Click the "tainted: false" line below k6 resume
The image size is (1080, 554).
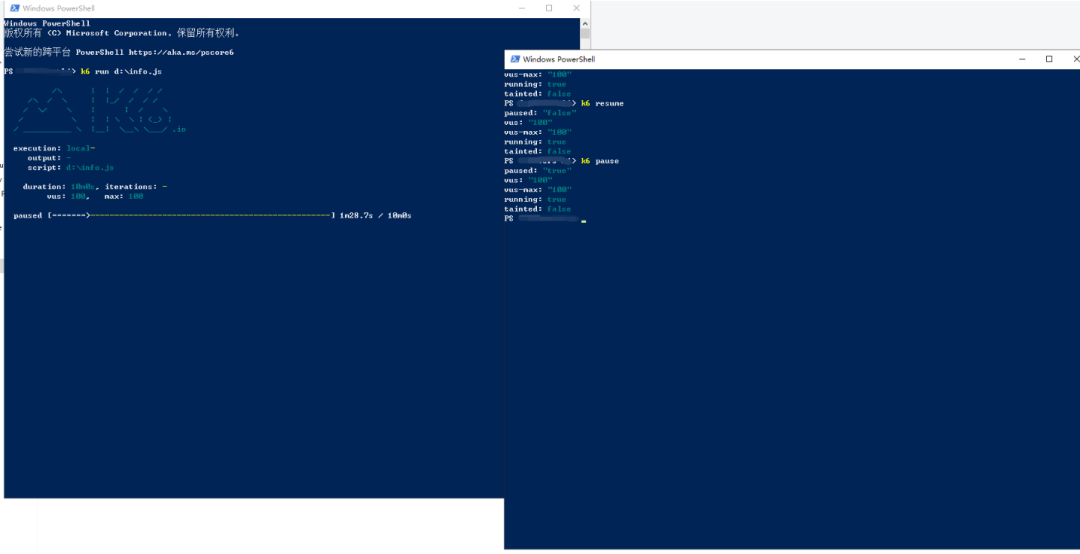(x=538, y=151)
